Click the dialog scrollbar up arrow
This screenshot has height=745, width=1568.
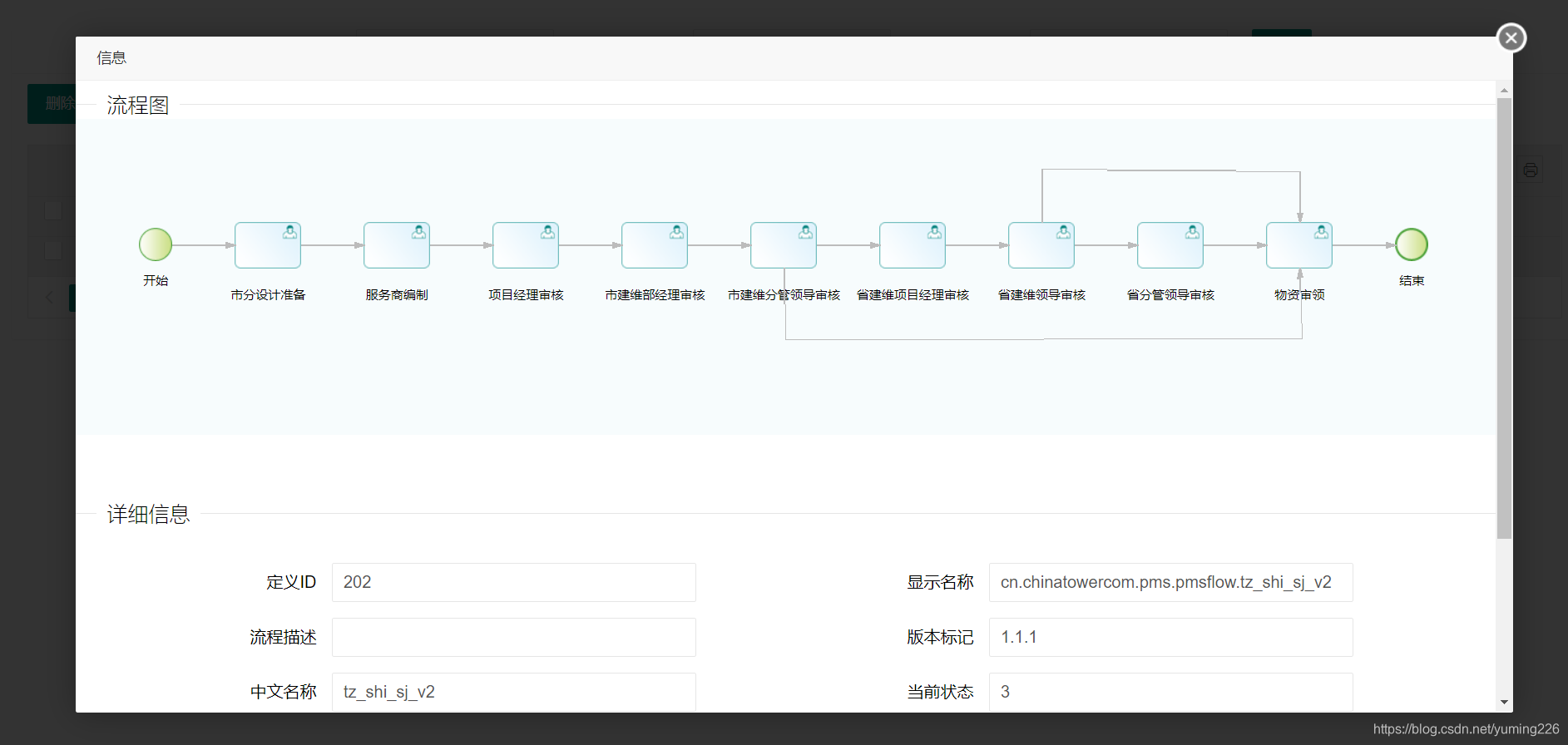click(1504, 90)
